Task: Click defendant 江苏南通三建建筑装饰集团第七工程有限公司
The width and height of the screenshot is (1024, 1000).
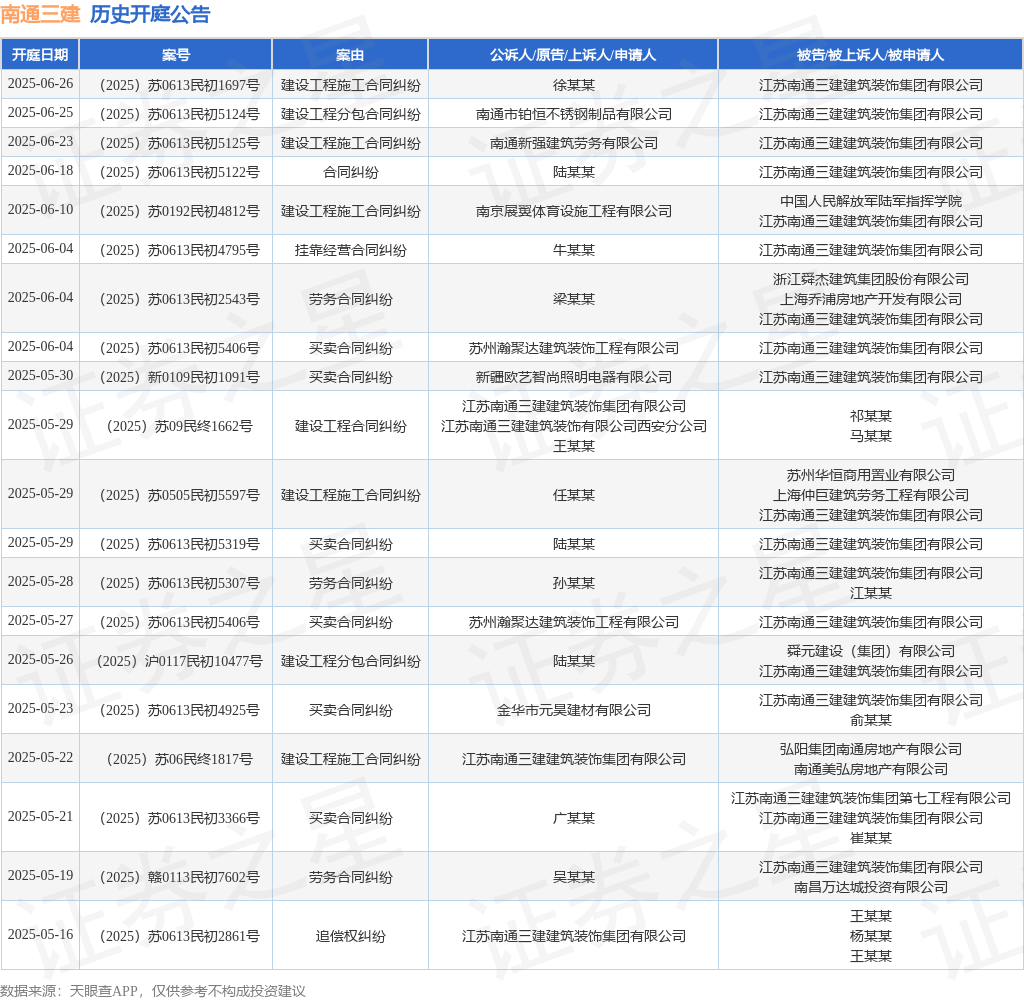Action: pos(871,798)
